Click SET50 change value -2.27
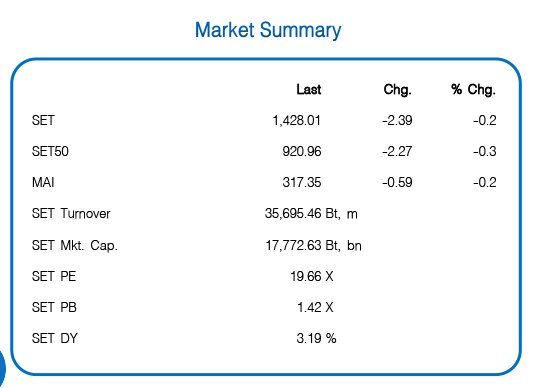This screenshot has height=388, width=540. [397, 151]
